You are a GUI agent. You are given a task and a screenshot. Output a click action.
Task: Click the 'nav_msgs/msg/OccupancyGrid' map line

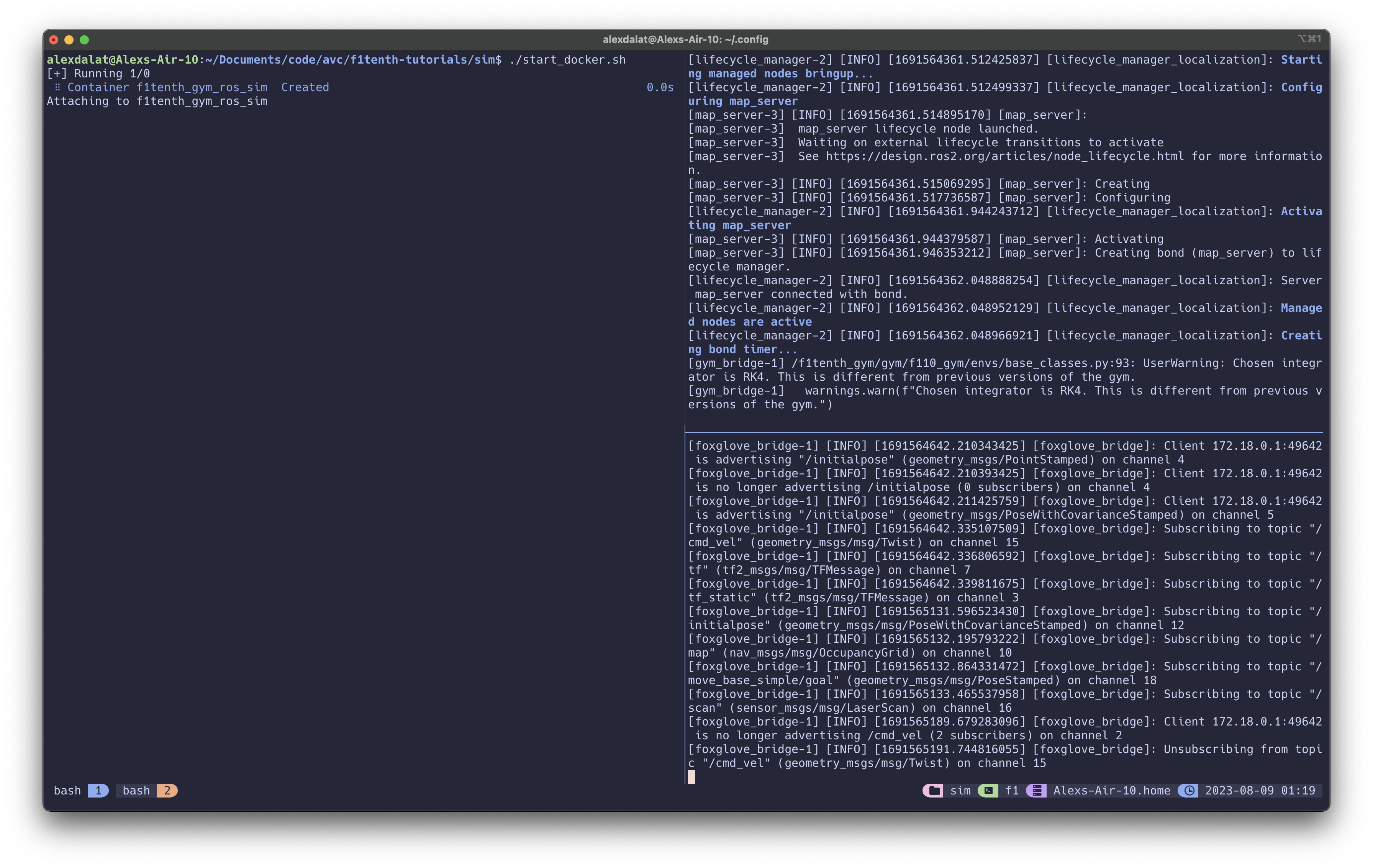(x=1005, y=645)
